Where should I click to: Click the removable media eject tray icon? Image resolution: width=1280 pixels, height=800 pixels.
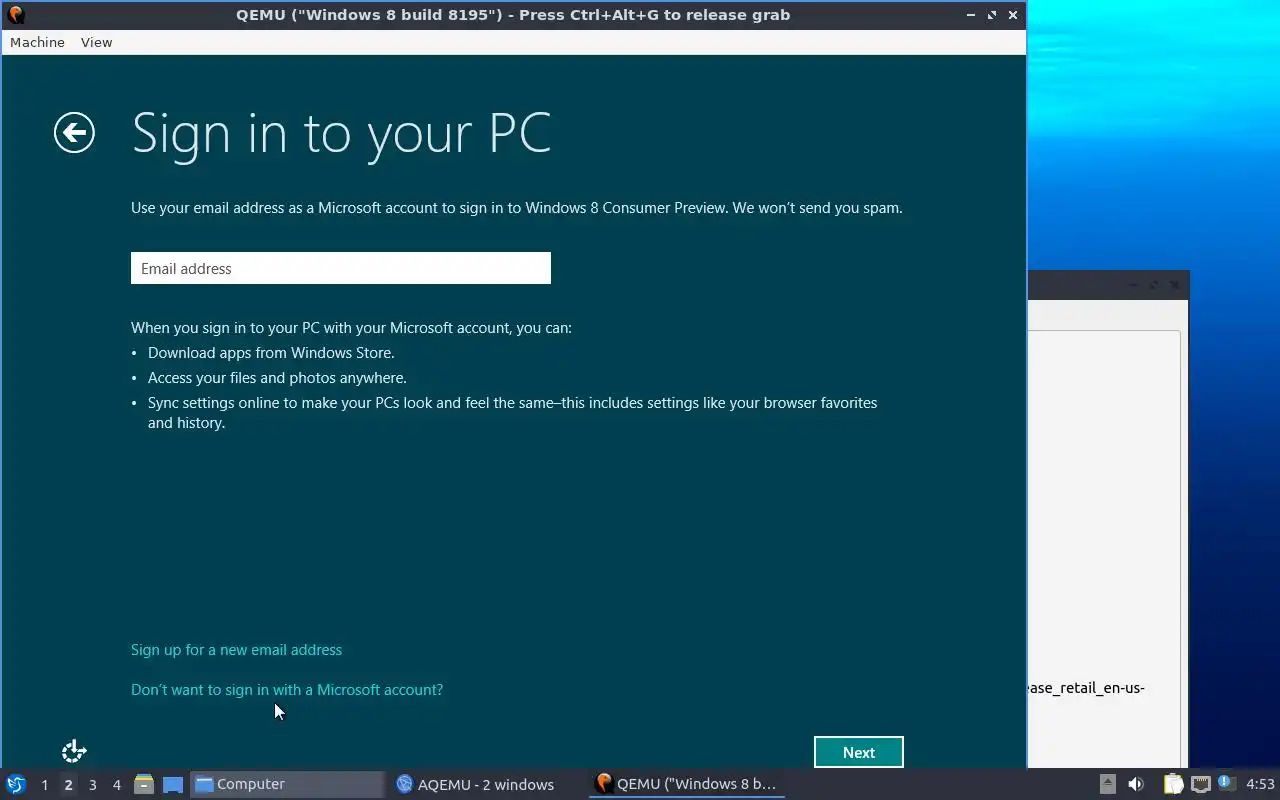[x=1107, y=784]
